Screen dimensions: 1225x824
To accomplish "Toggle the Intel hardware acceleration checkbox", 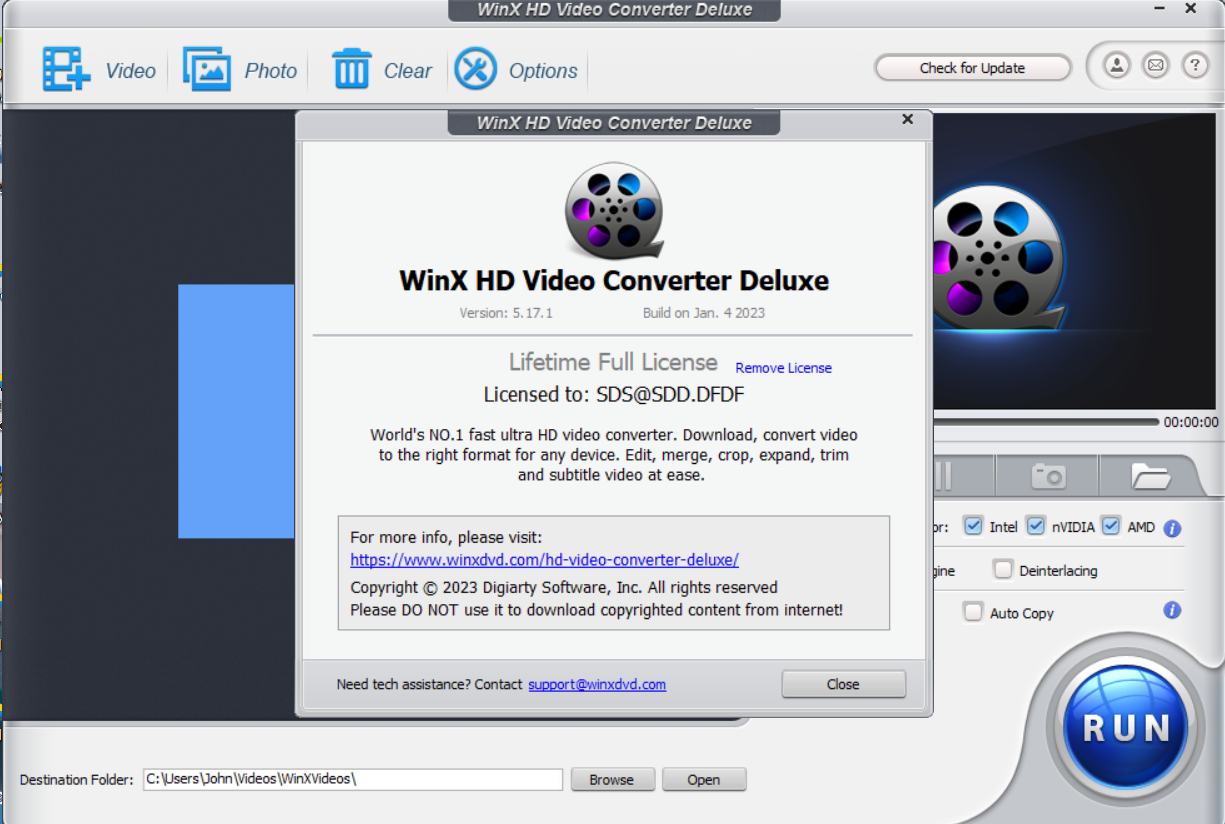I will [973, 526].
